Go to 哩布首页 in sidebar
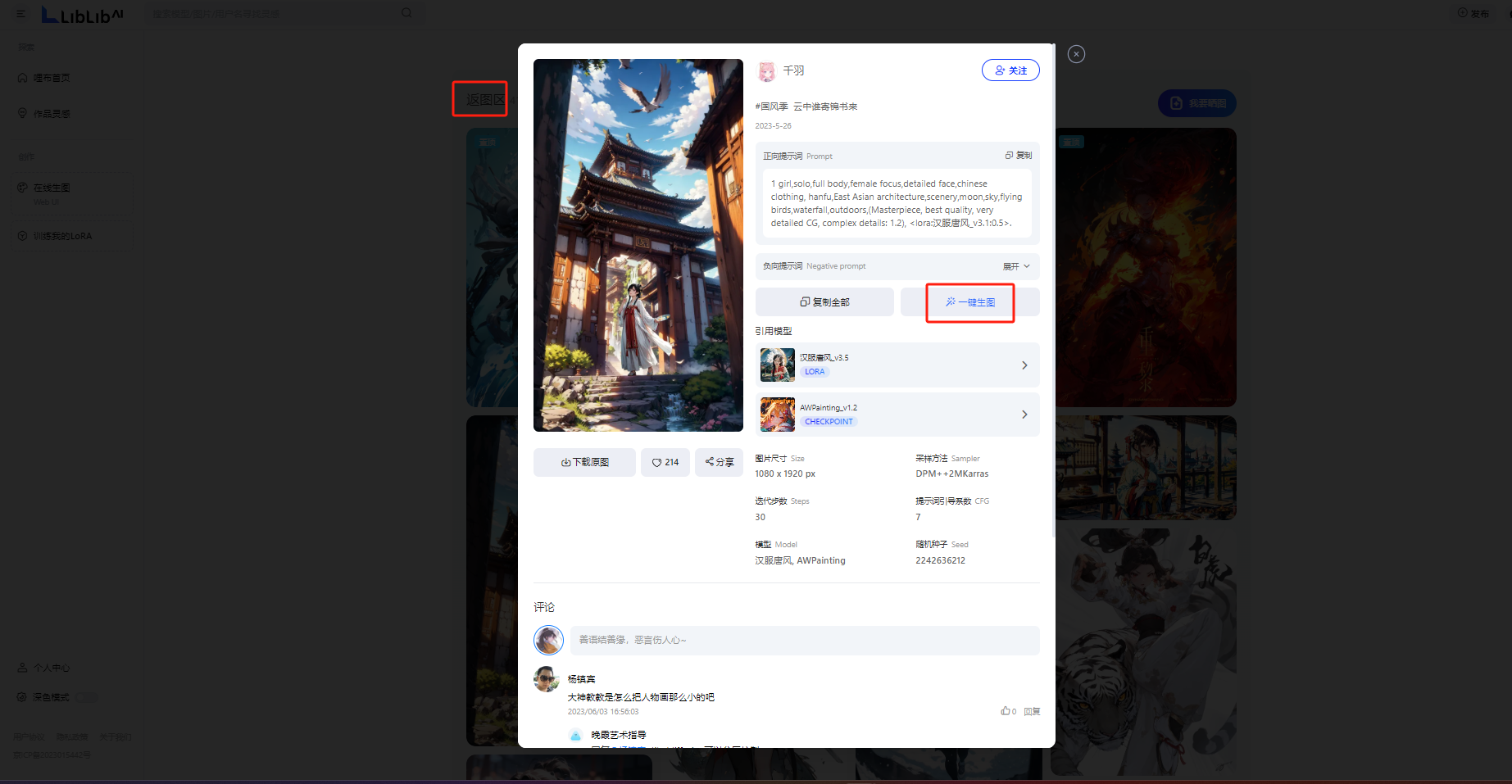The width and height of the screenshot is (1512, 784). click(44, 78)
